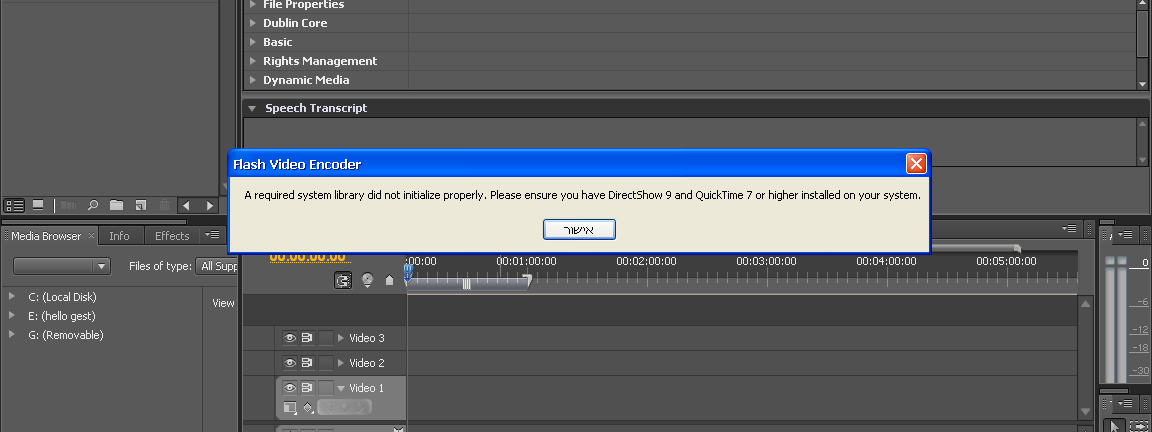The height and width of the screenshot is (432, 1152).
Task: Confirm the error dialog with אישור
Action: coord(579,230)
